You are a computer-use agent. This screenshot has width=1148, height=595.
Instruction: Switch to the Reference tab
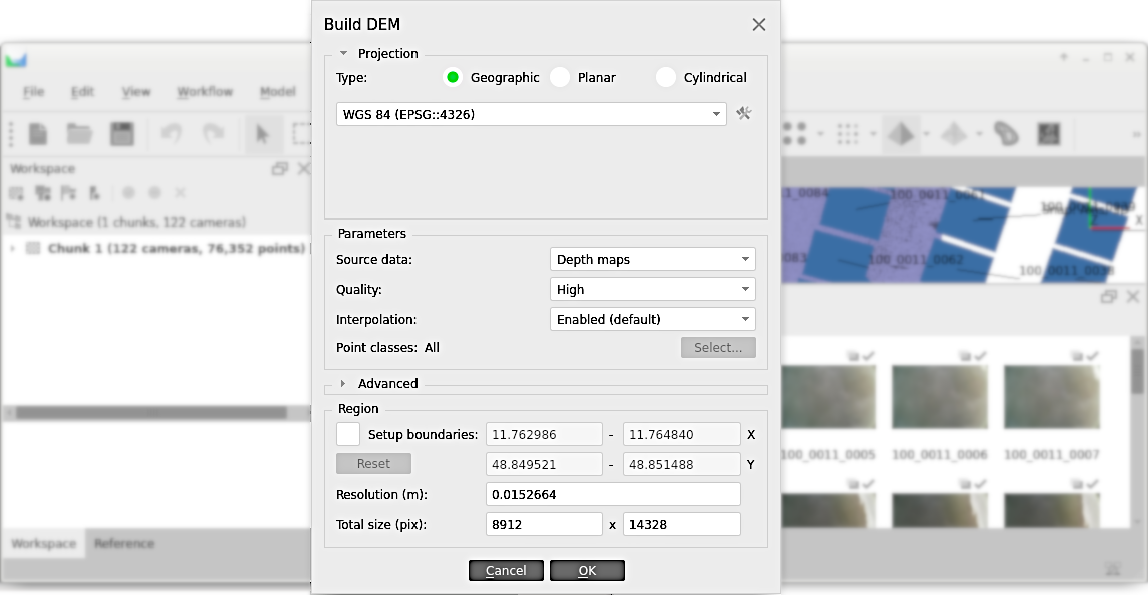pyautogui.click(x=124, y=543)
